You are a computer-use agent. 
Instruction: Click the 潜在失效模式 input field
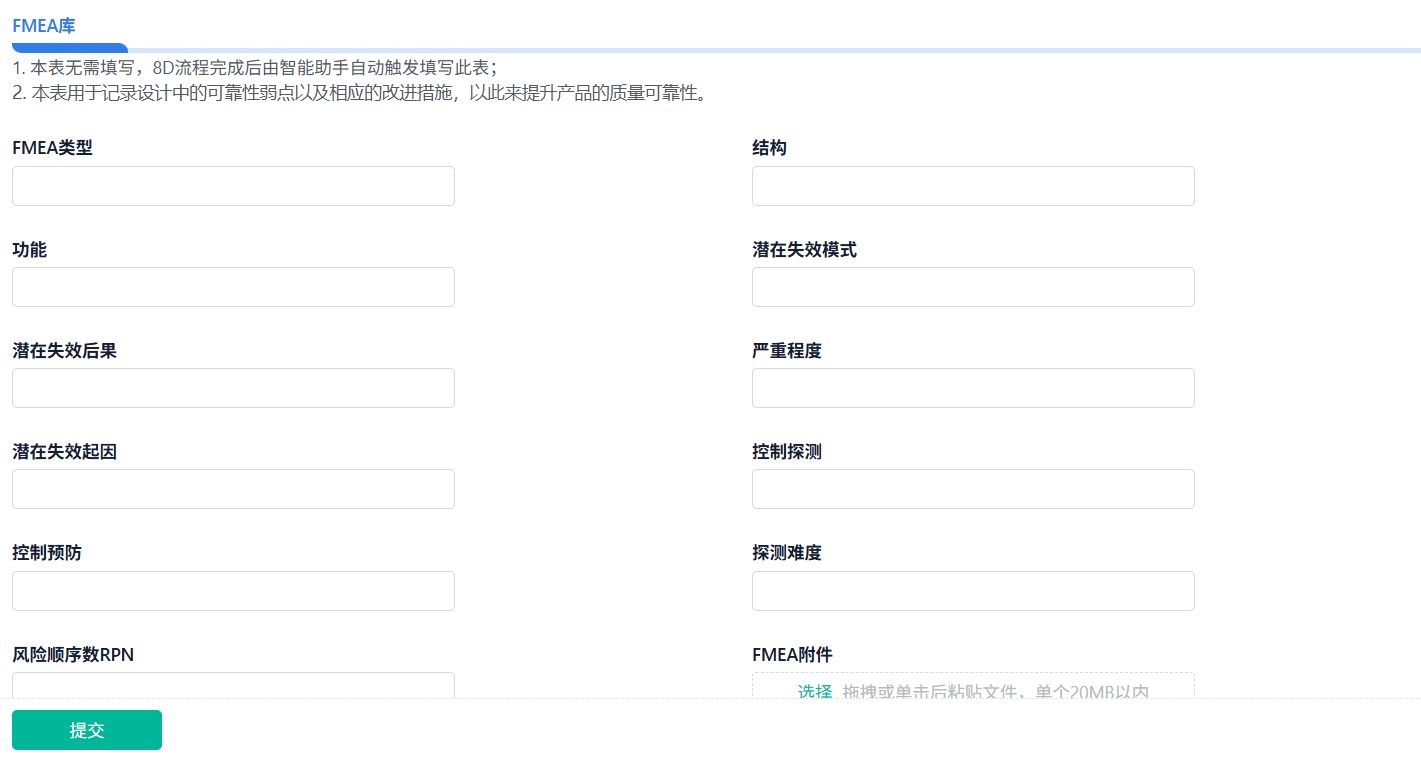tap(973, 287)
